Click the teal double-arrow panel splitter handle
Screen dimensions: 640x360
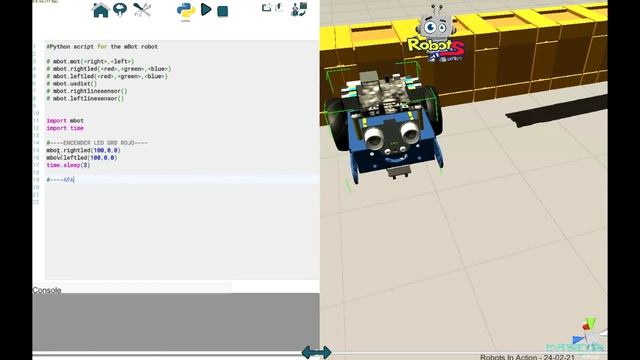(317, 352)
